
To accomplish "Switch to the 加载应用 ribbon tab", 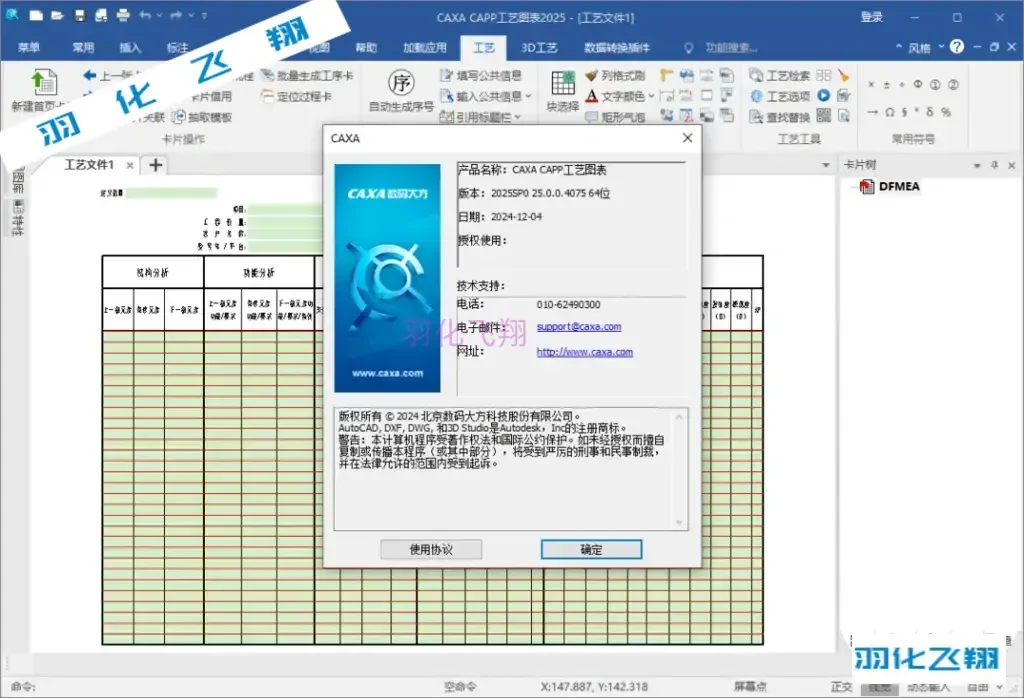I will (x=424, y=47).
